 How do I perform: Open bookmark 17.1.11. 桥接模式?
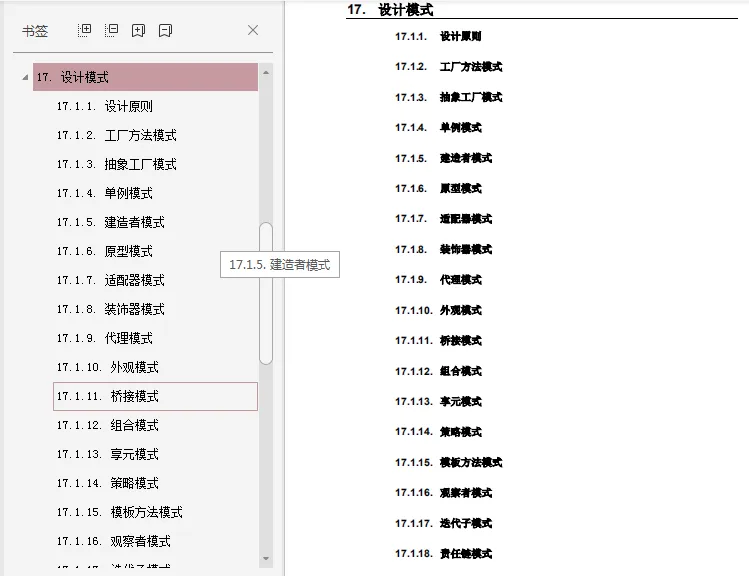tap(155, 396)
